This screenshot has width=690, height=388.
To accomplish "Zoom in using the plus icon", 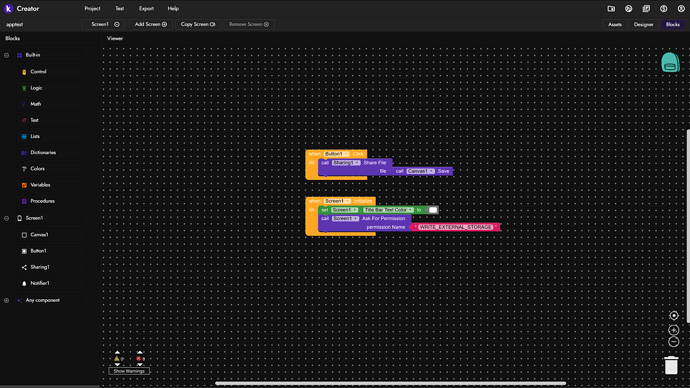I will pos(674,330).
